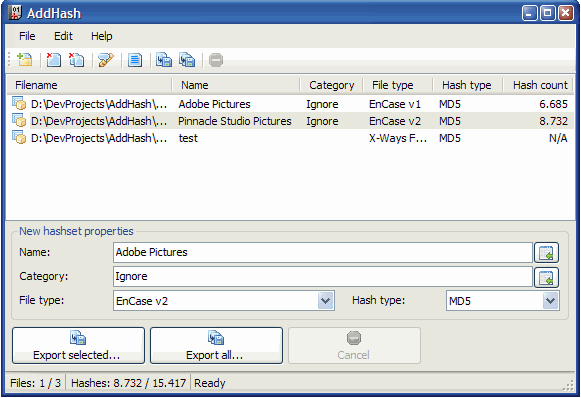This screenshot has height=398, width=581.
Task: Click the grey cancel toolbar icon
Action: 216,60
